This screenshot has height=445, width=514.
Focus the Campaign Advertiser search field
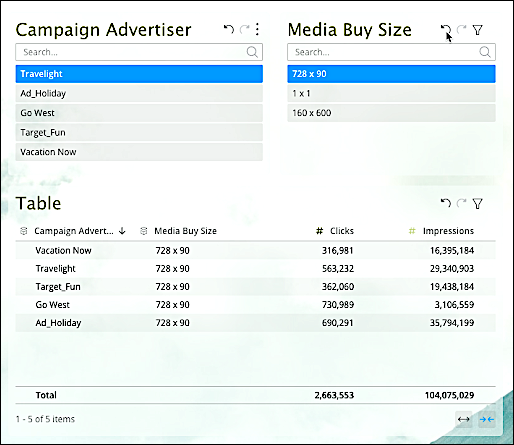pos(139,52)
